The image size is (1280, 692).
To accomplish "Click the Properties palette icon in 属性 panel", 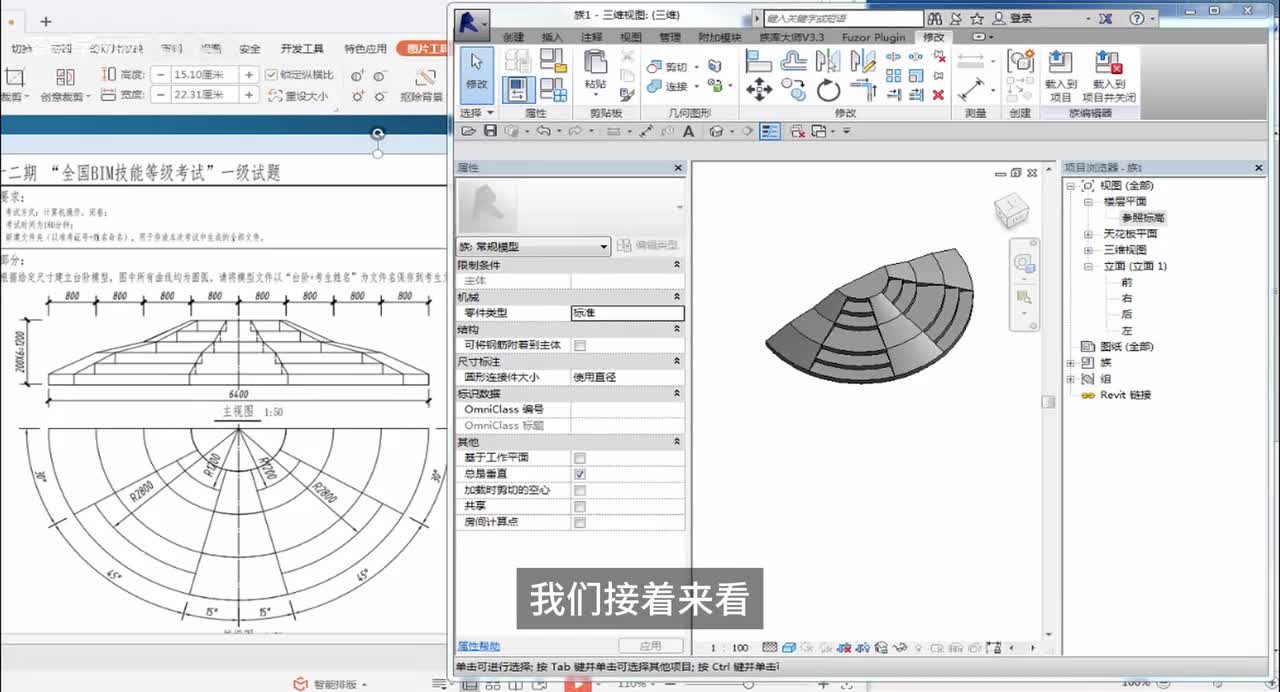I will (x=518, y=89).
